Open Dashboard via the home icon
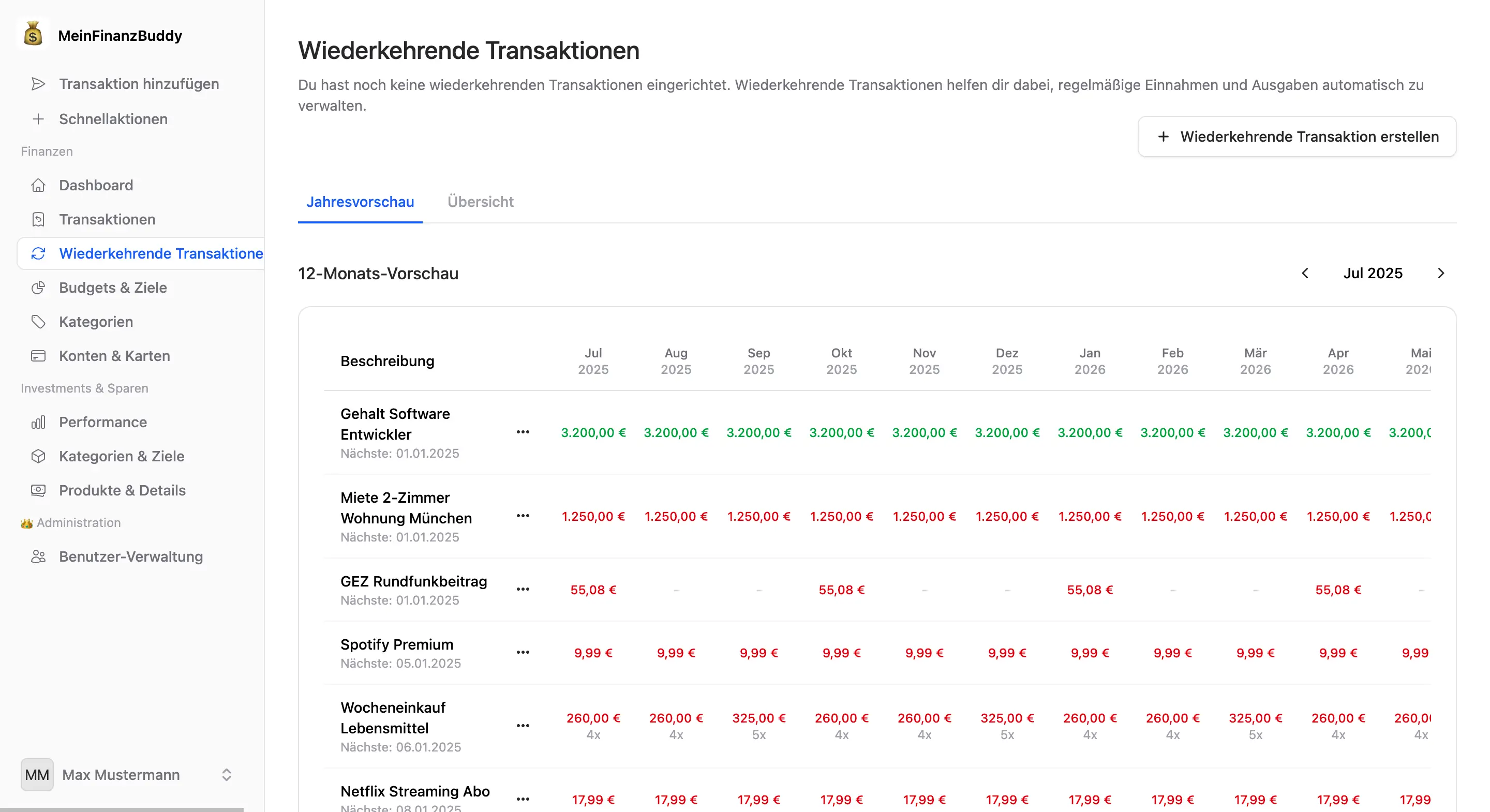 pos(38,185)
